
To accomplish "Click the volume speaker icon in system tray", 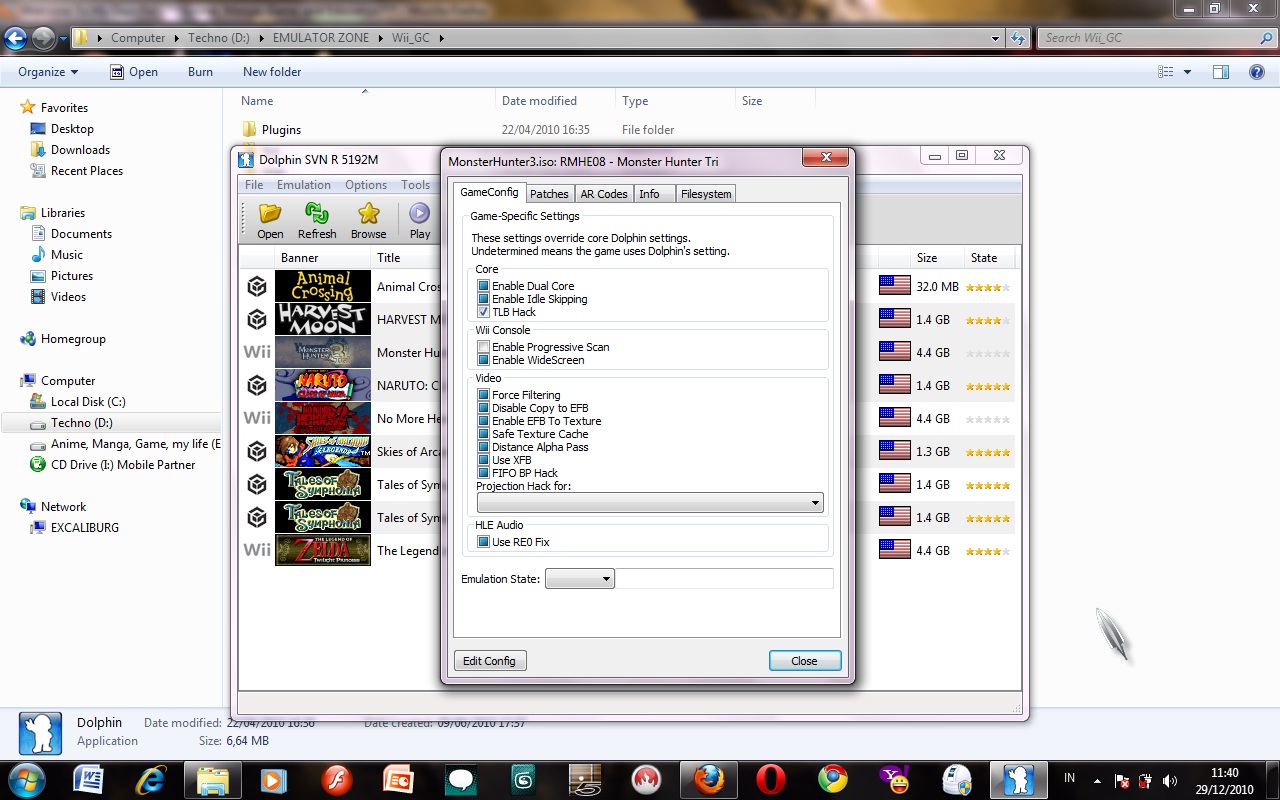I will pyautogui.click(x=1170, y=780).
